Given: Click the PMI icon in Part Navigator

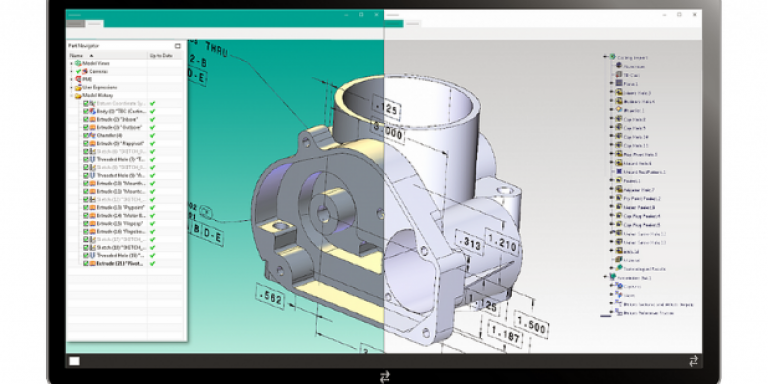Looking at the screenshot, I should pos(78,79).
